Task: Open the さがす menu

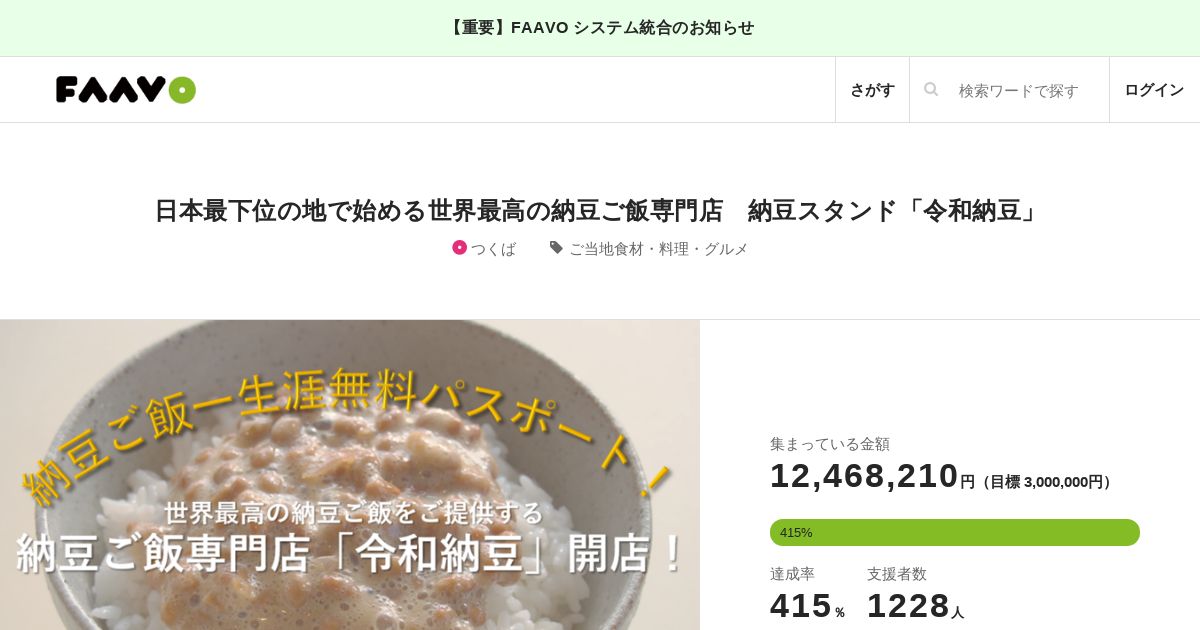Action: [x=872, y=90]
